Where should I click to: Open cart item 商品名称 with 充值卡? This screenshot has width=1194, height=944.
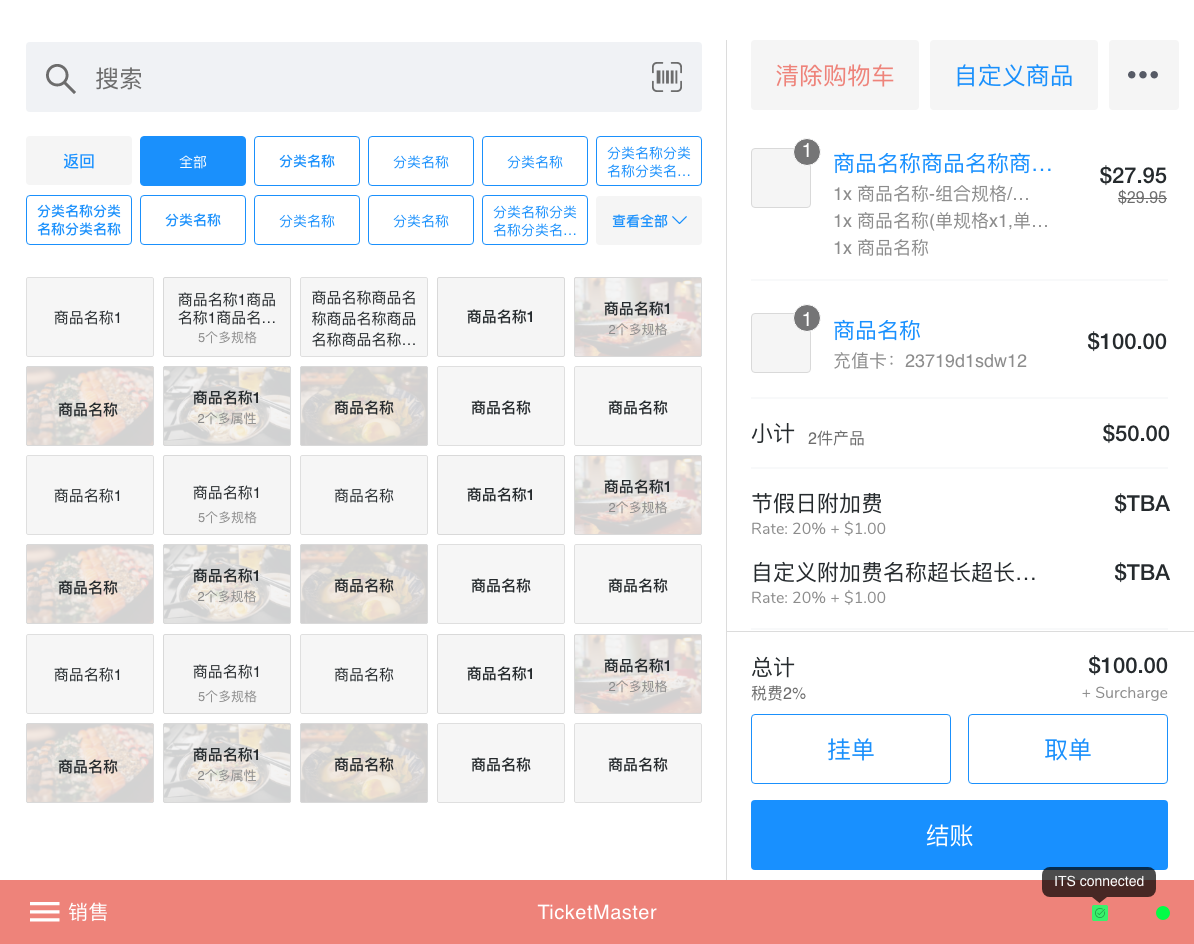(x=876, y=330)
